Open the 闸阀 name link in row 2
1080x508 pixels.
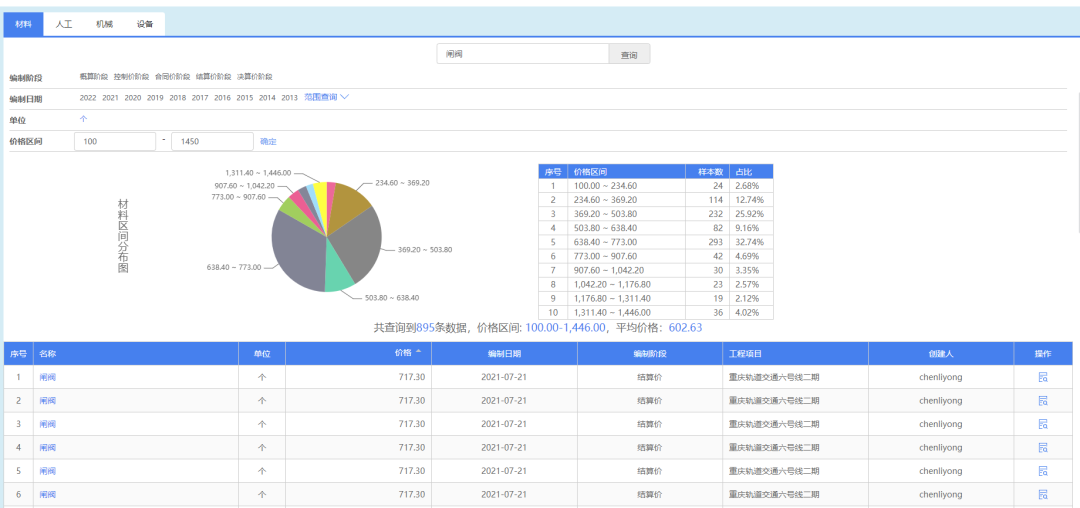pos(47,401)
